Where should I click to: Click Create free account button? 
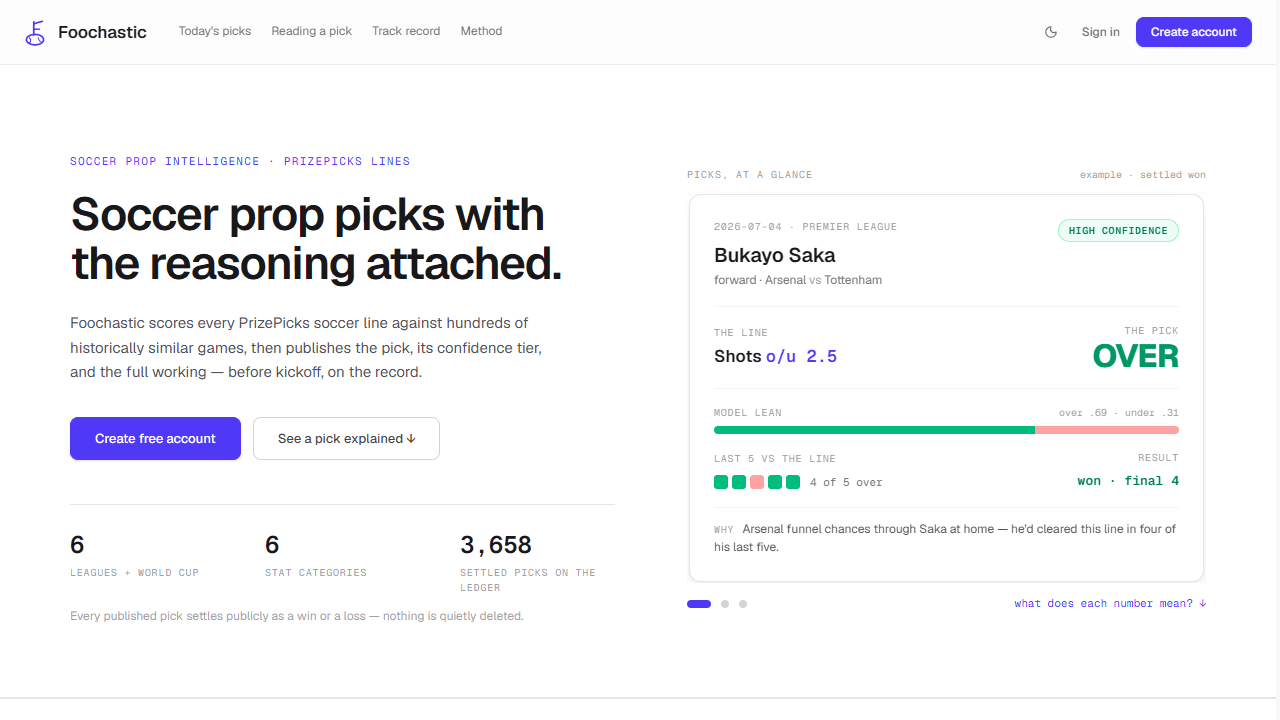[x=155, y=438]
